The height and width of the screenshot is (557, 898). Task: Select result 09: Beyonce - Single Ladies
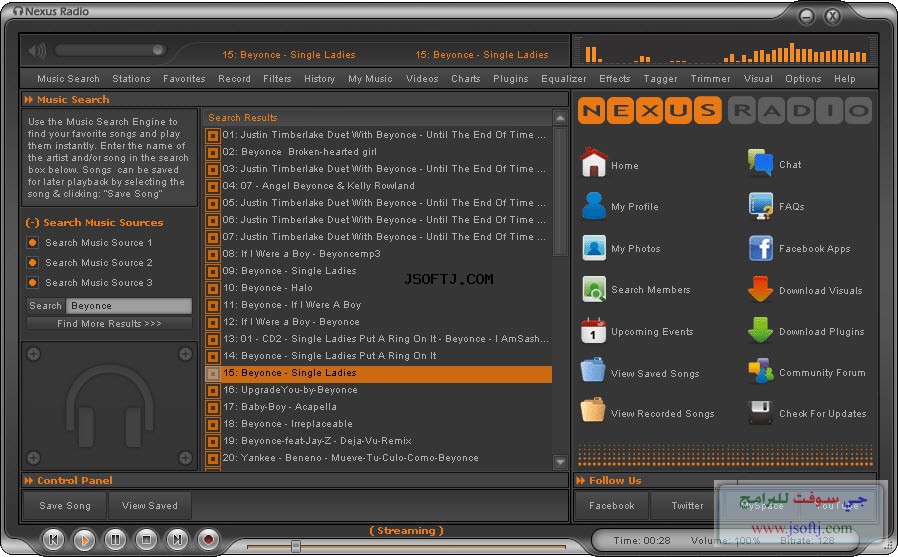(x=378, y=271)
